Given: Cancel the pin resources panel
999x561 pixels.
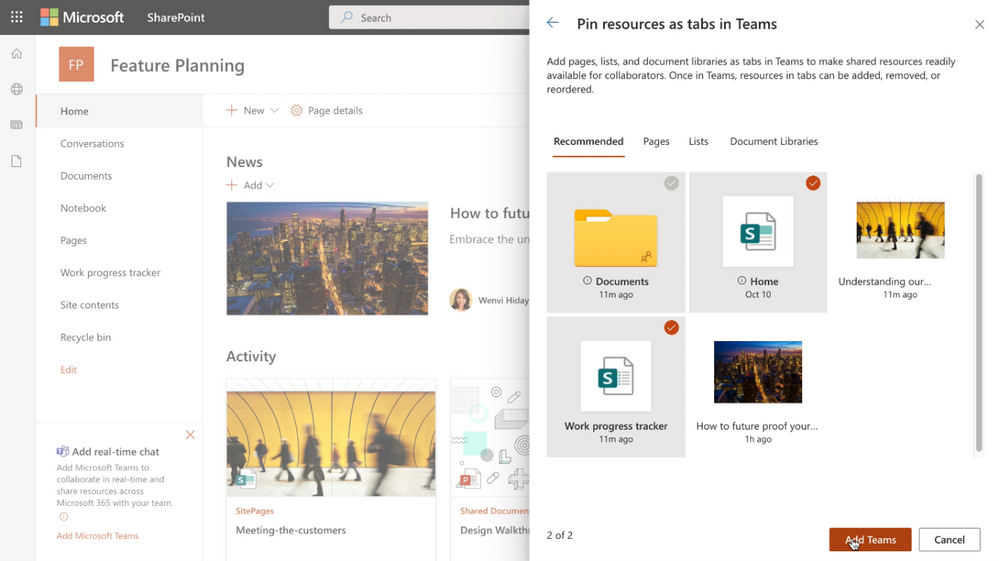Looking at the screenshot, I should 949,539.
